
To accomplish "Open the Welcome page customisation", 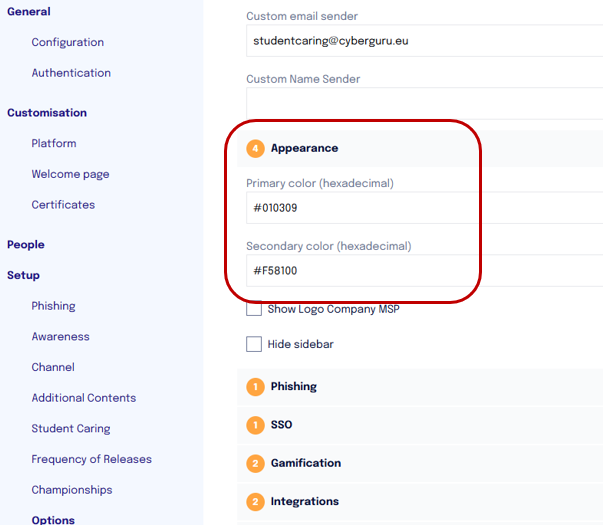I will coord(70,174).
